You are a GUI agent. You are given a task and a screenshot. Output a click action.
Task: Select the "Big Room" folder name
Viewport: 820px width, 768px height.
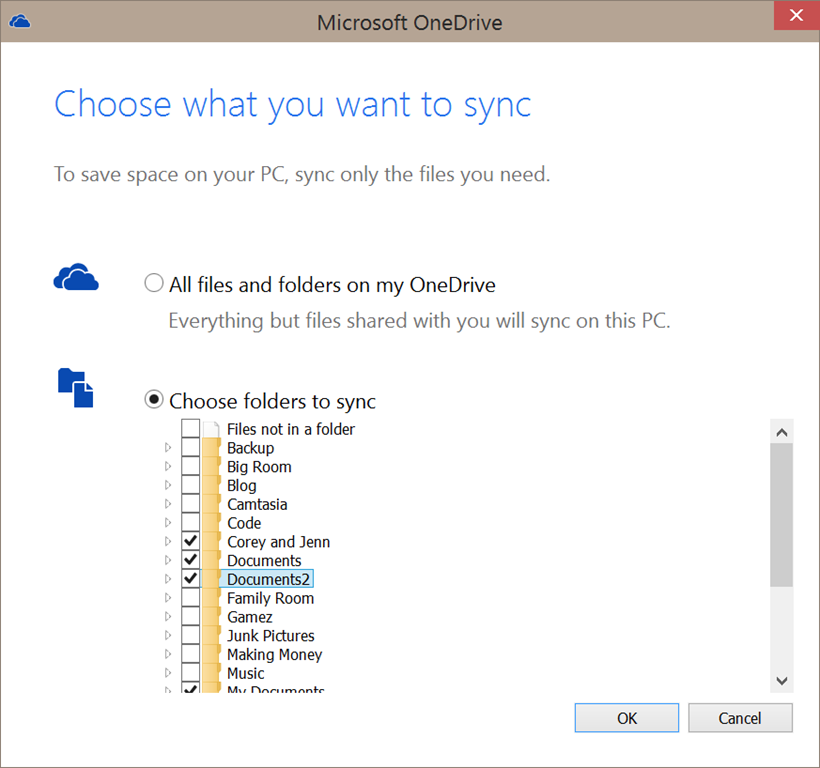(x=259, y=467)
